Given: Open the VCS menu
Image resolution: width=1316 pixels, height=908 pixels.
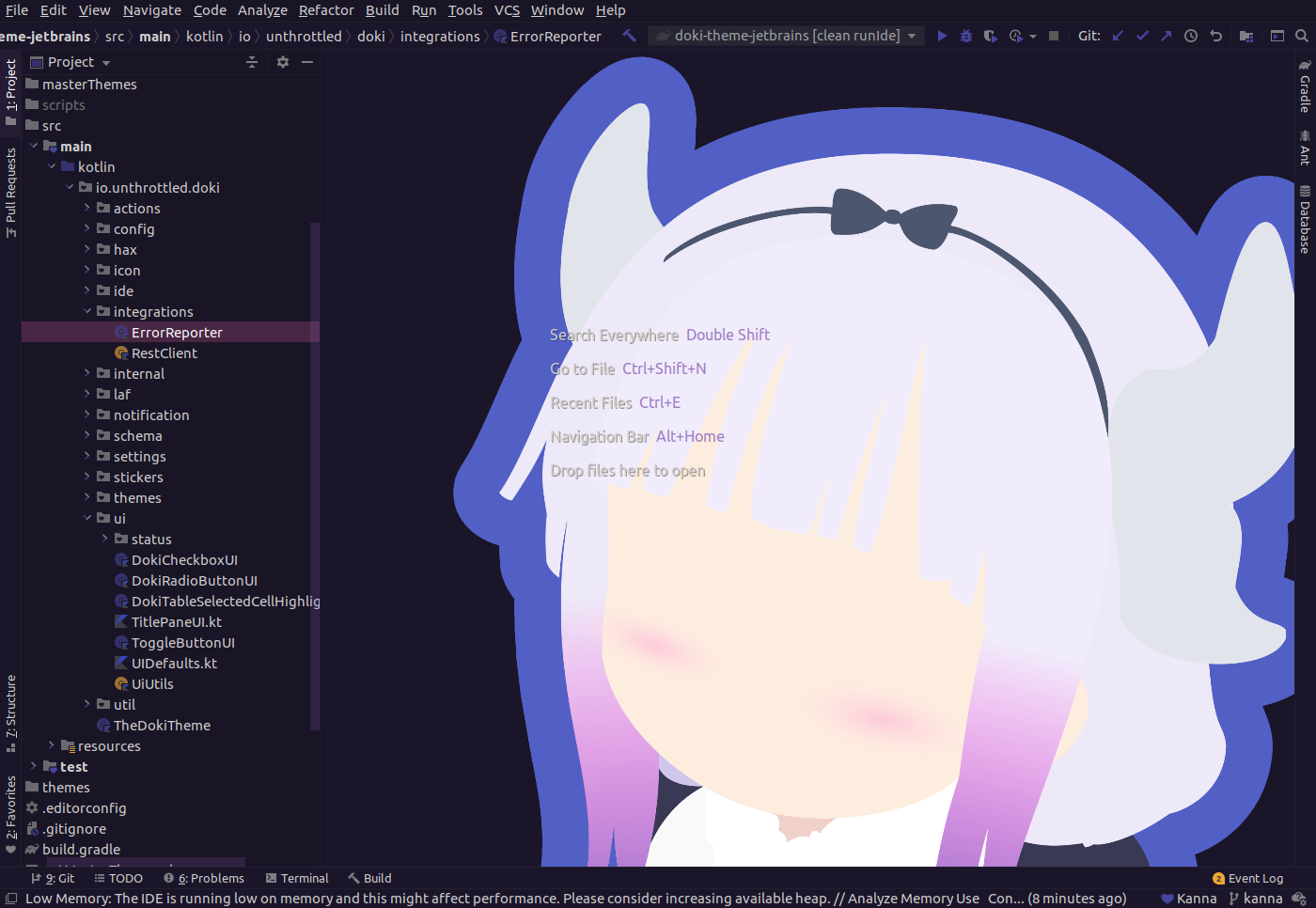Looking at the screenshot, I should click(507, 10).
